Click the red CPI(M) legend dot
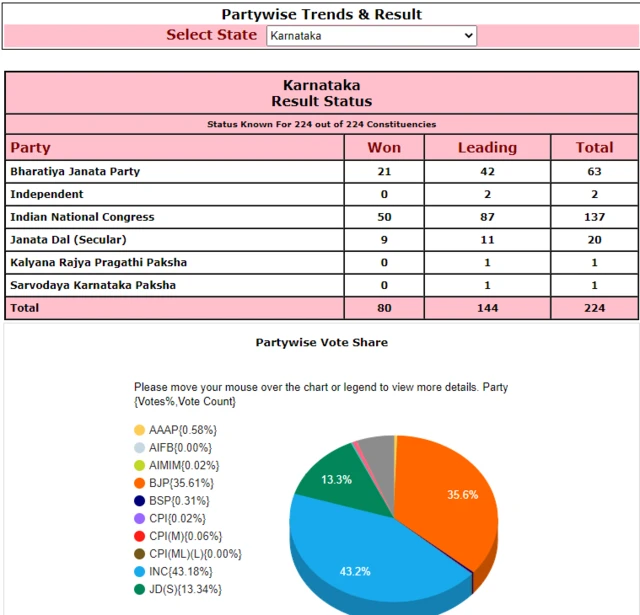Viewport: 640px width, 615px height. (x=139, y=536)
